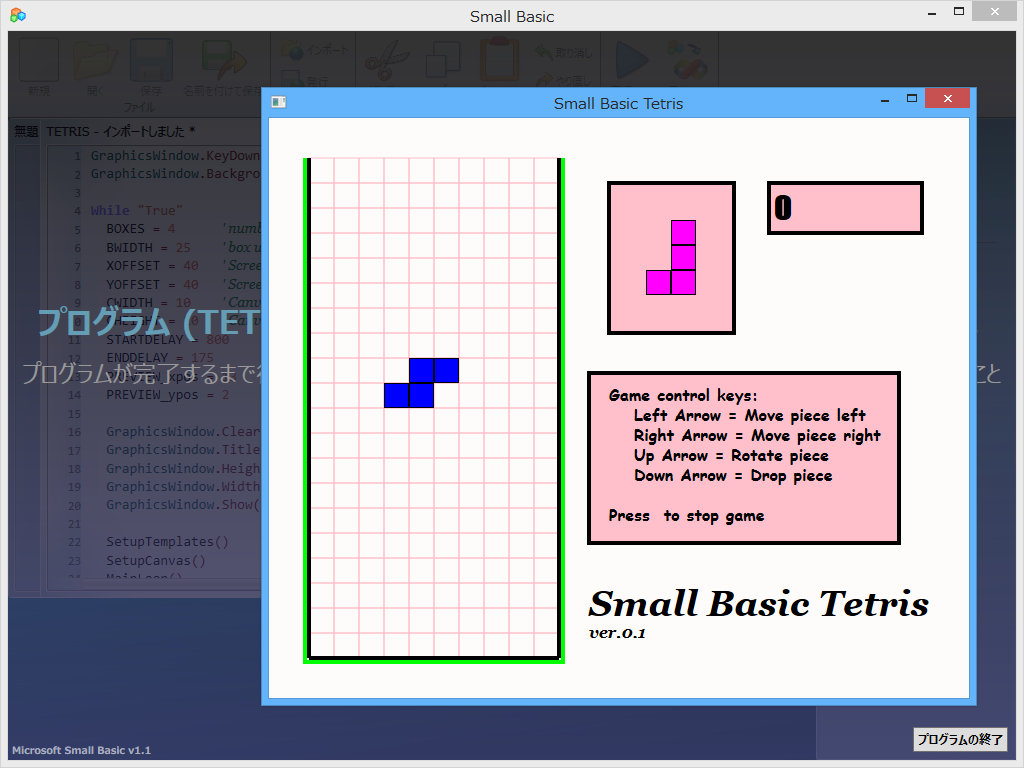Select TETRIS - インポートしました tab

pyautogui.click(x=121, y=131)
